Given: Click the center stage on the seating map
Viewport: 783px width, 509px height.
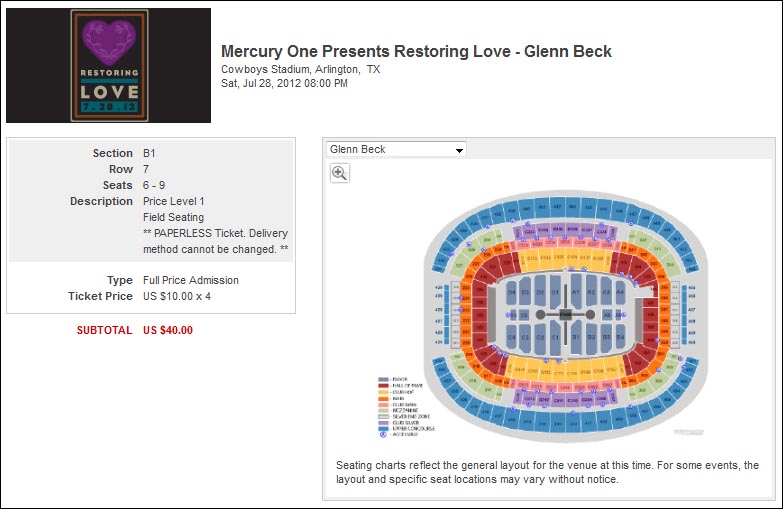Looking at the screenshot, I should coord(565,315).
